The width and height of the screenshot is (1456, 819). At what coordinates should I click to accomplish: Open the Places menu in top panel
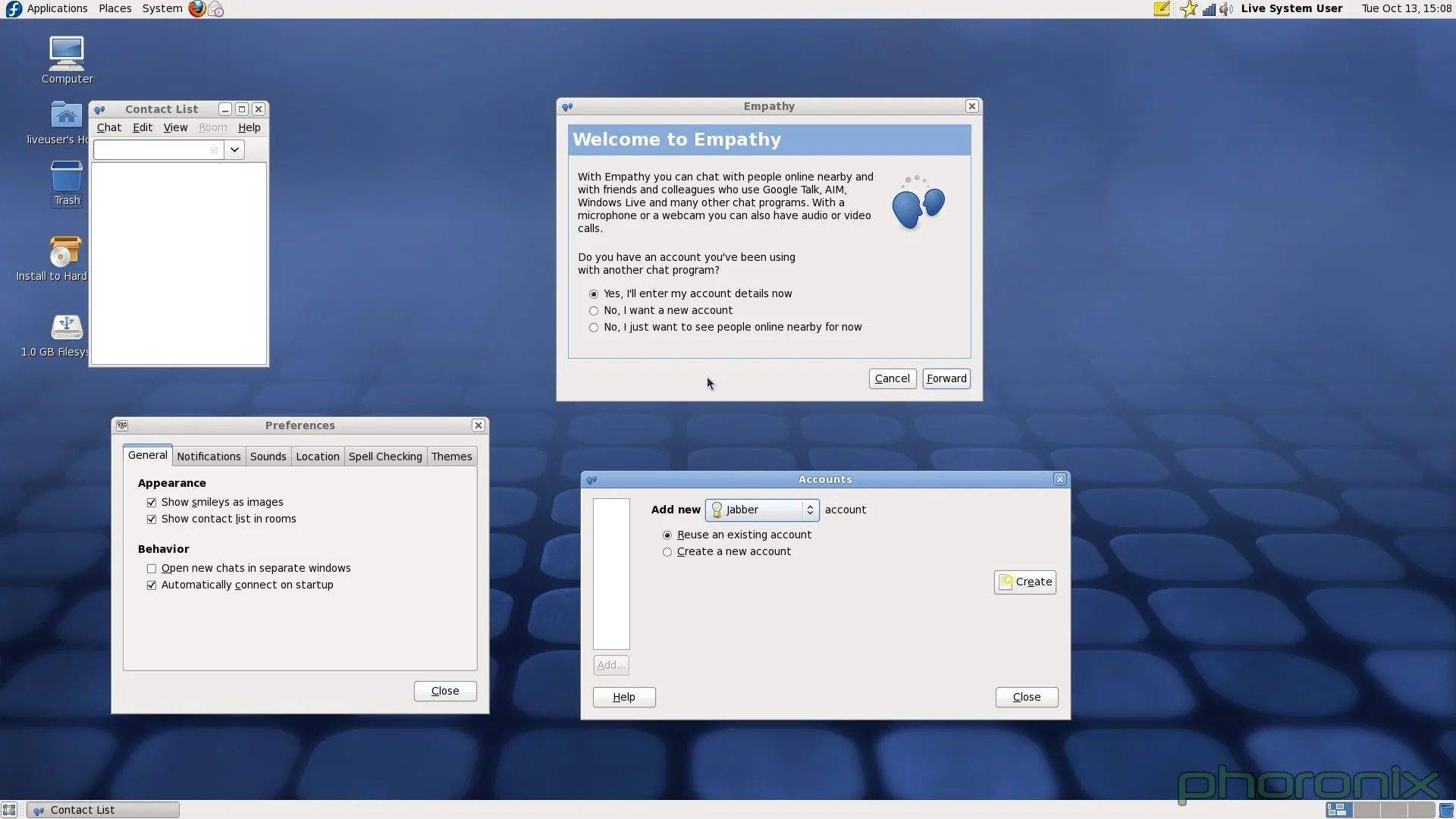click(x=115, y=8)
